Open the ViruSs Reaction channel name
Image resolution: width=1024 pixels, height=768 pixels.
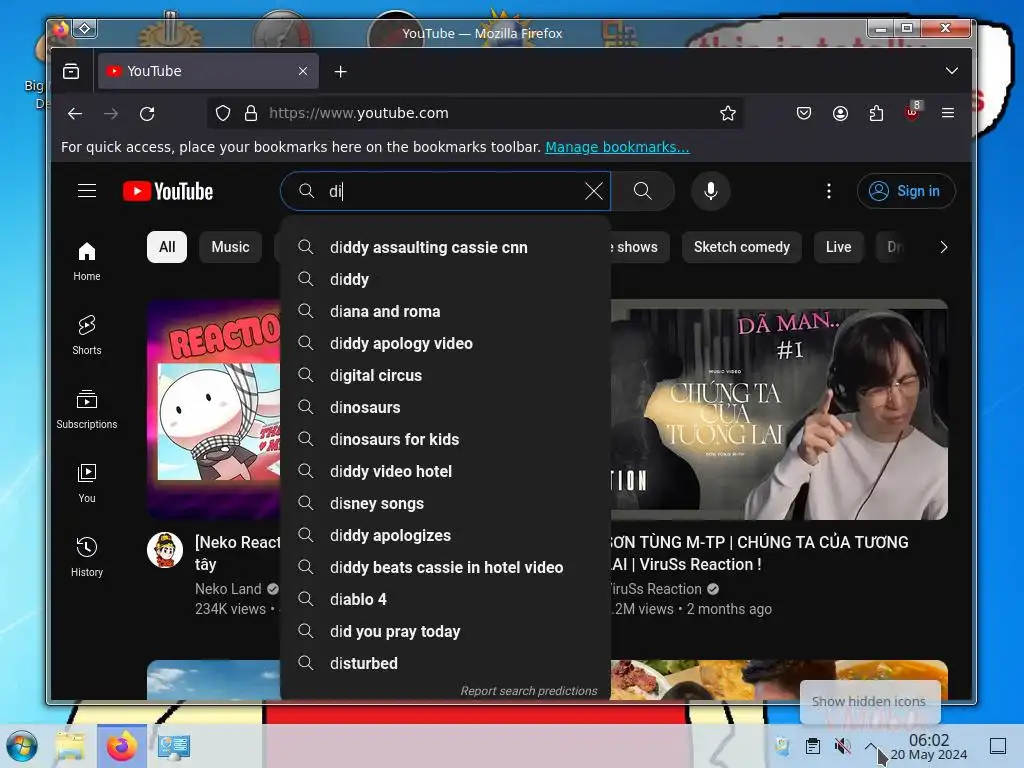coord(656,589)
